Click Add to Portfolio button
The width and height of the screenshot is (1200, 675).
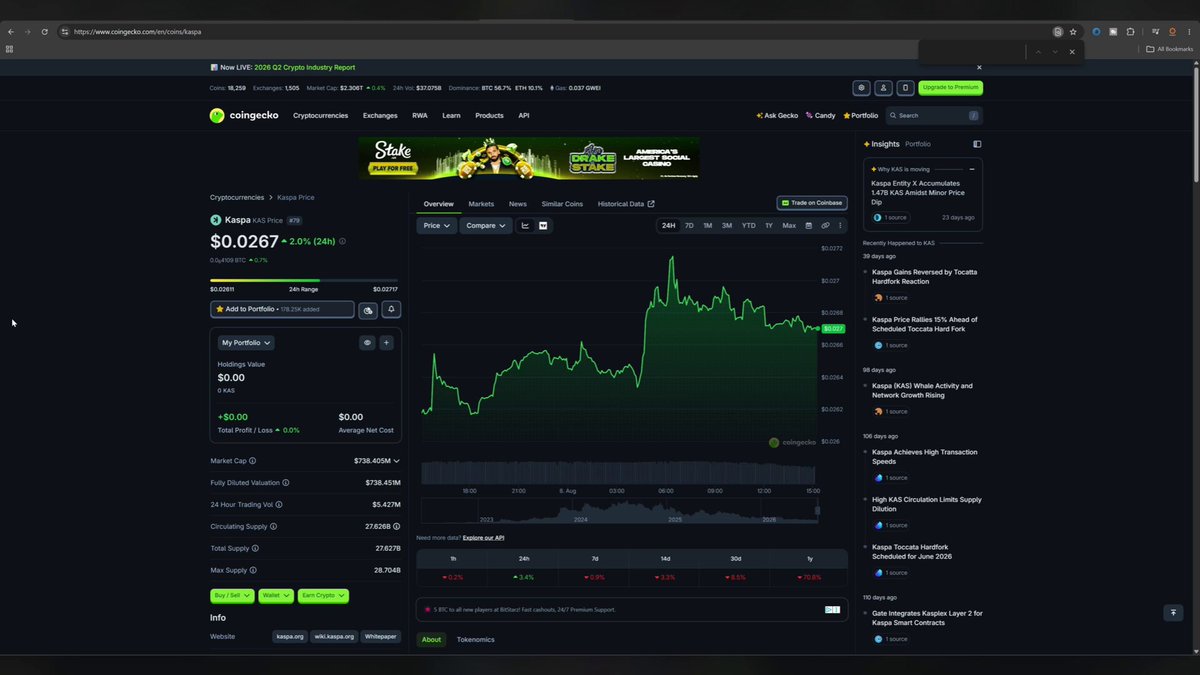[x=282, y=310]
